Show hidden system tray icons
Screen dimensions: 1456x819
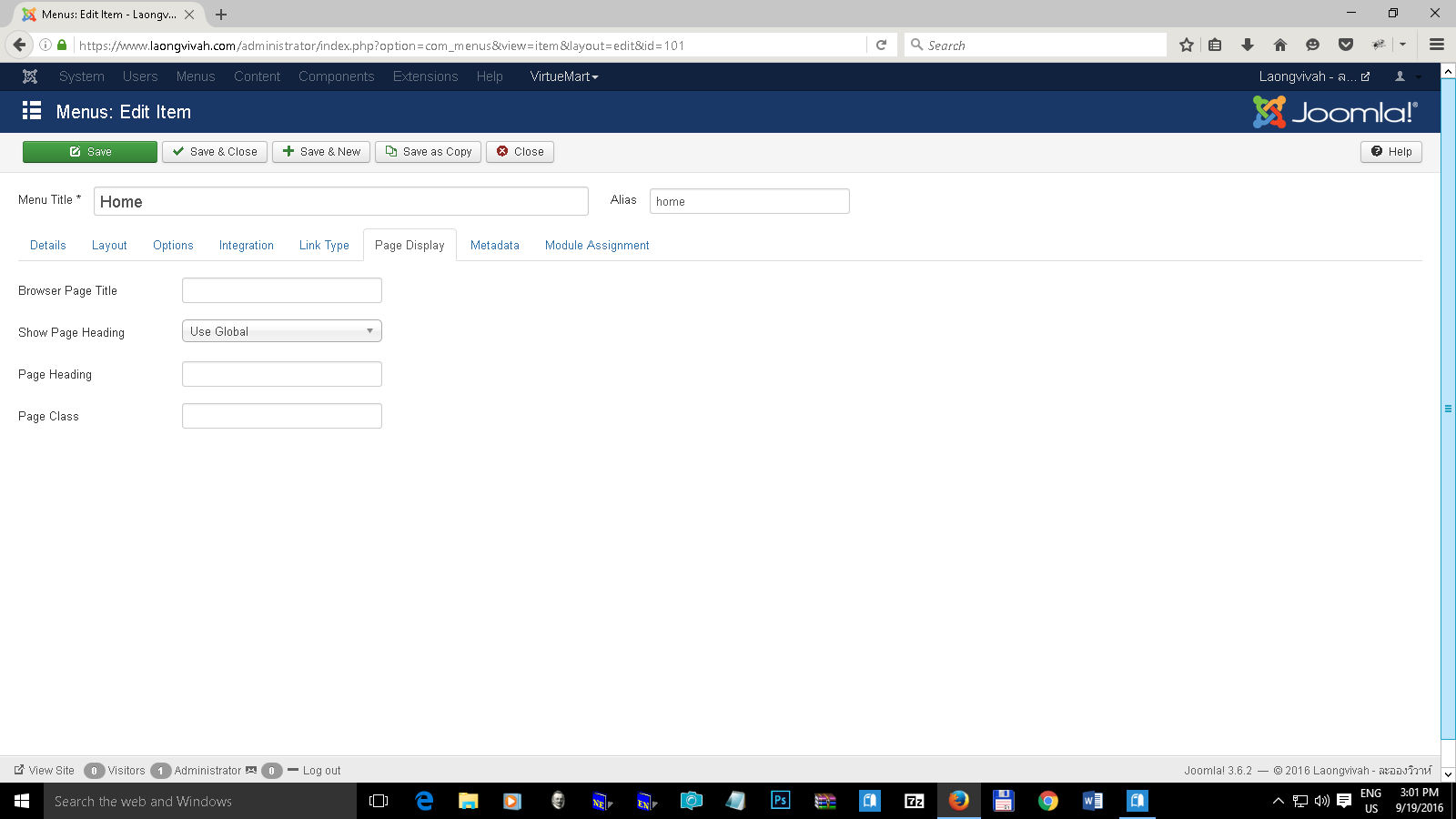(1278, 801)
